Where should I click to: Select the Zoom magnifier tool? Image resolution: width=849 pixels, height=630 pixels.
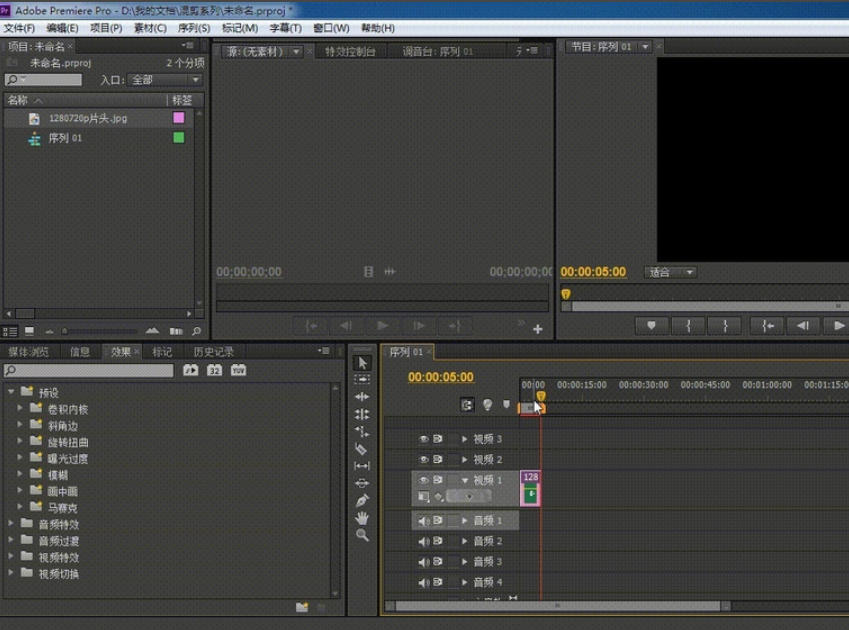[x=362, y=535]
